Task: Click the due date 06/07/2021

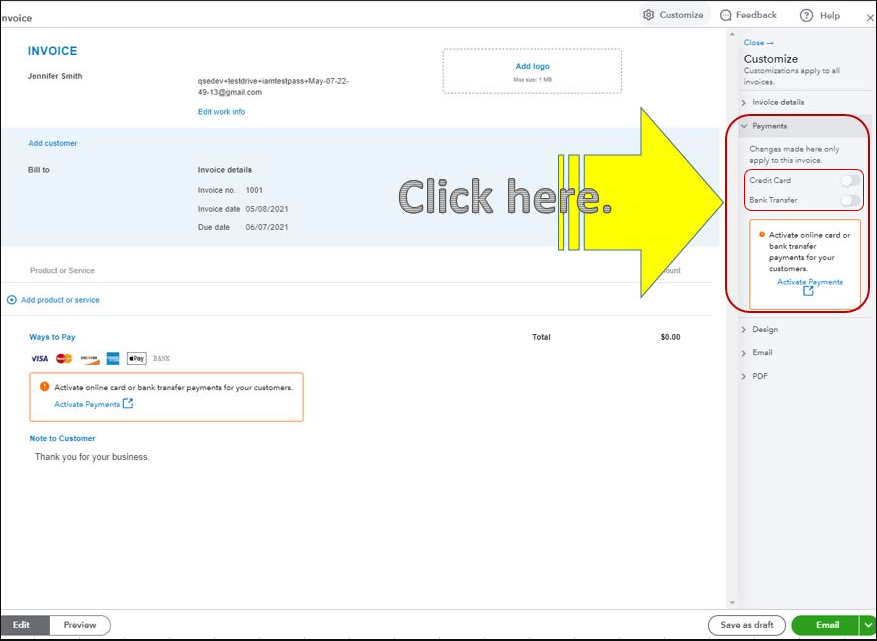Action: click(267, 228)
